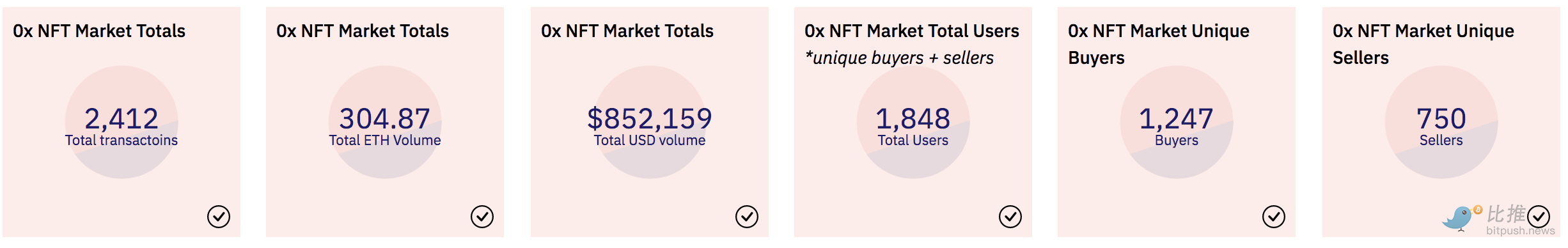This screenshot has height=248, width=1568.
Task: Click checkmark icon on Total USD volume card
Action: (747, 217)
